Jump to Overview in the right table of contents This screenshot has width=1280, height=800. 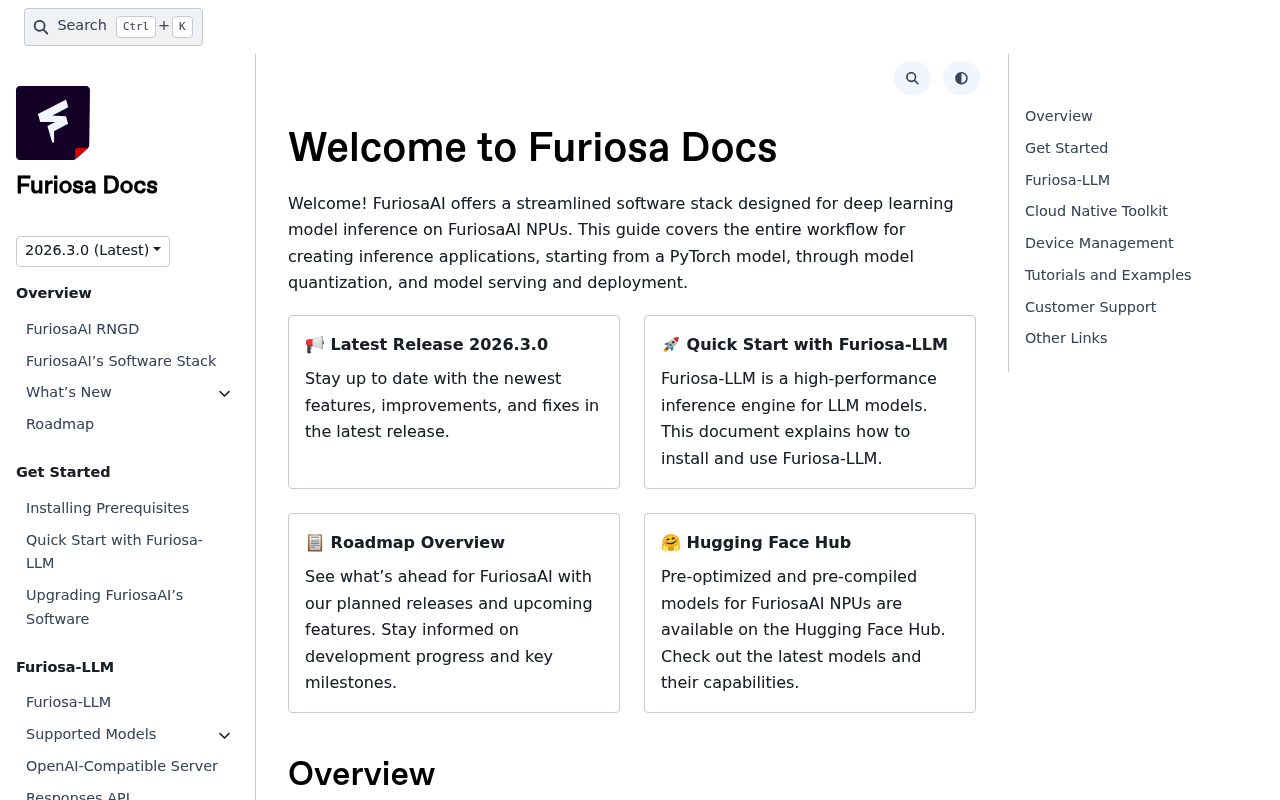pyautogui.click(x=1059, y=116)
